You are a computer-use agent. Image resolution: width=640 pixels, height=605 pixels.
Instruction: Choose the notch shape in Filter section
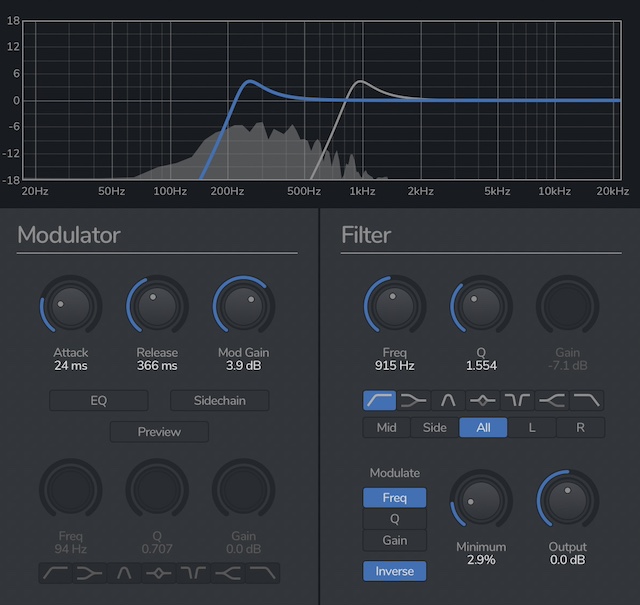click(518, 400)
